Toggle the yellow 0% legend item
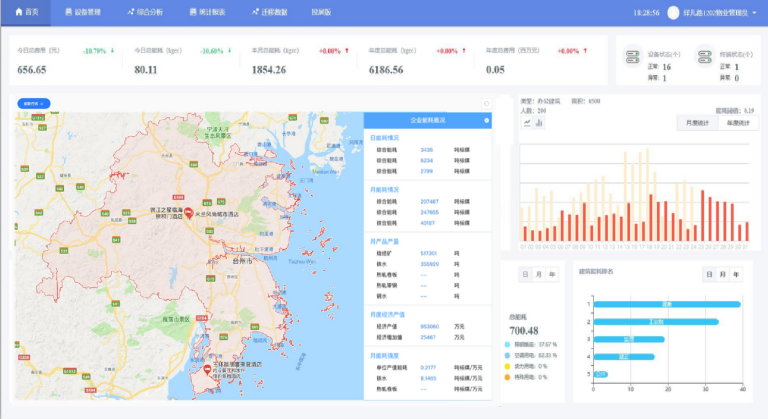This screenshot has height=419, width=768. [x=526, y=366]
